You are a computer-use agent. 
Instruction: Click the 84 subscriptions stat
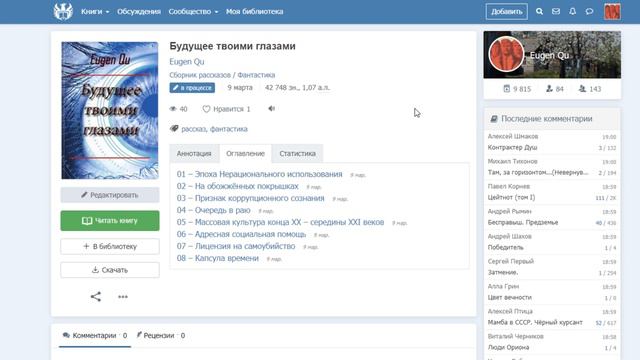pos(555,89)
